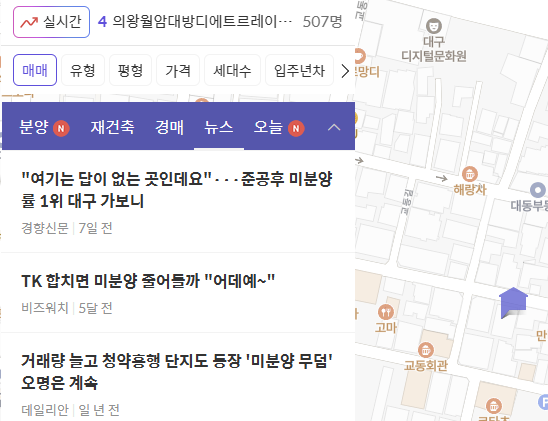
Task: Show more filters with right chevron
Action: tap(345, 71)
